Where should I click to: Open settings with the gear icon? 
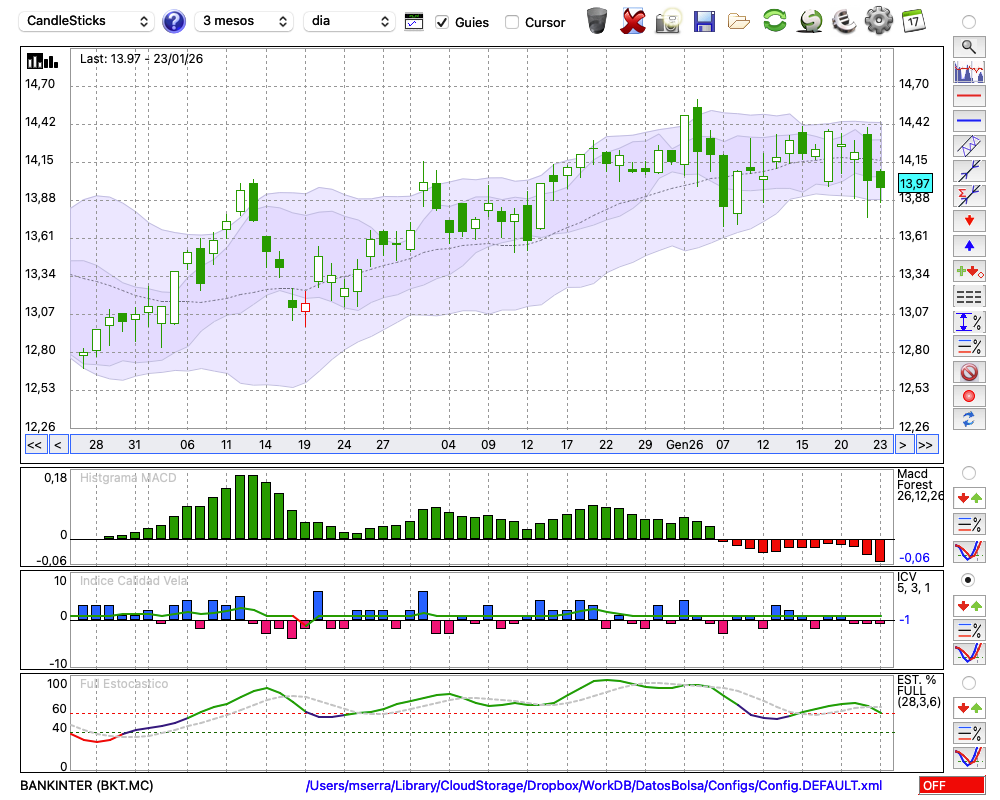pyautogui.click(x=878, y=20)
